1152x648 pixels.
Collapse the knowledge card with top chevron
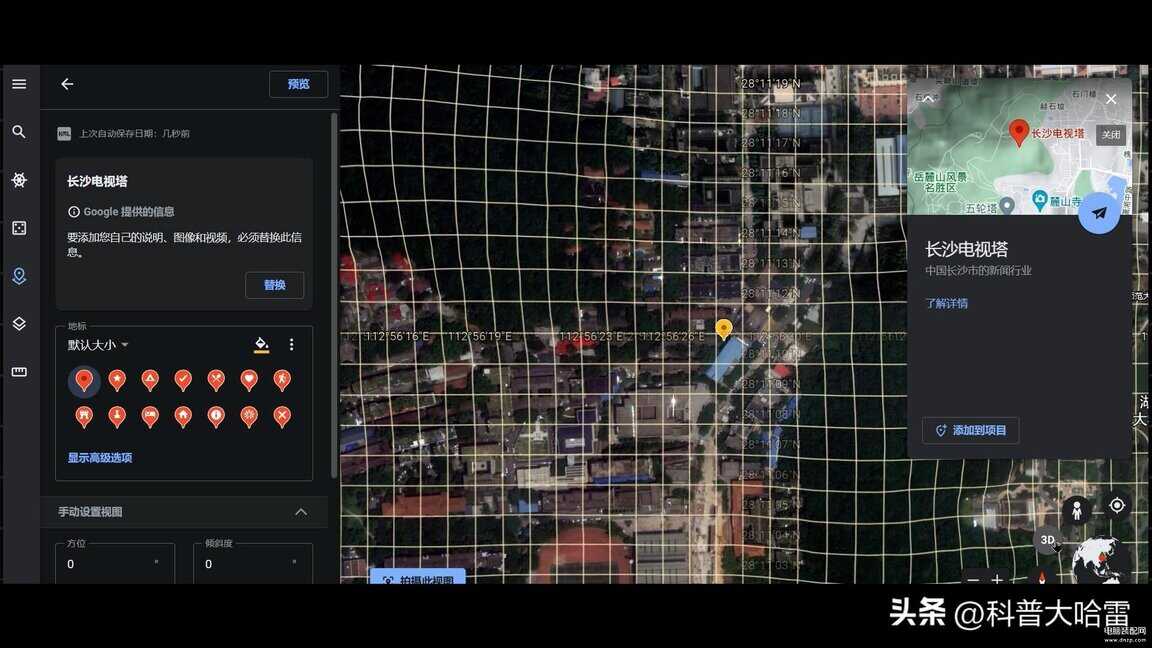pyautogui.click(x=927, y=98)
